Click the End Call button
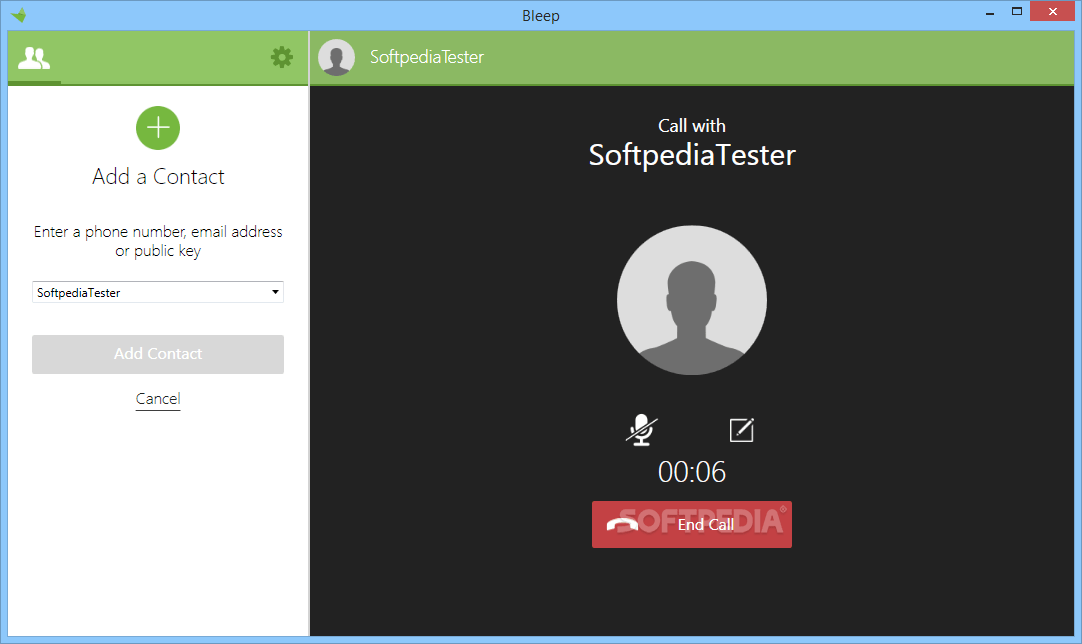Screen dimensions: 1082x644 [691, 525]
